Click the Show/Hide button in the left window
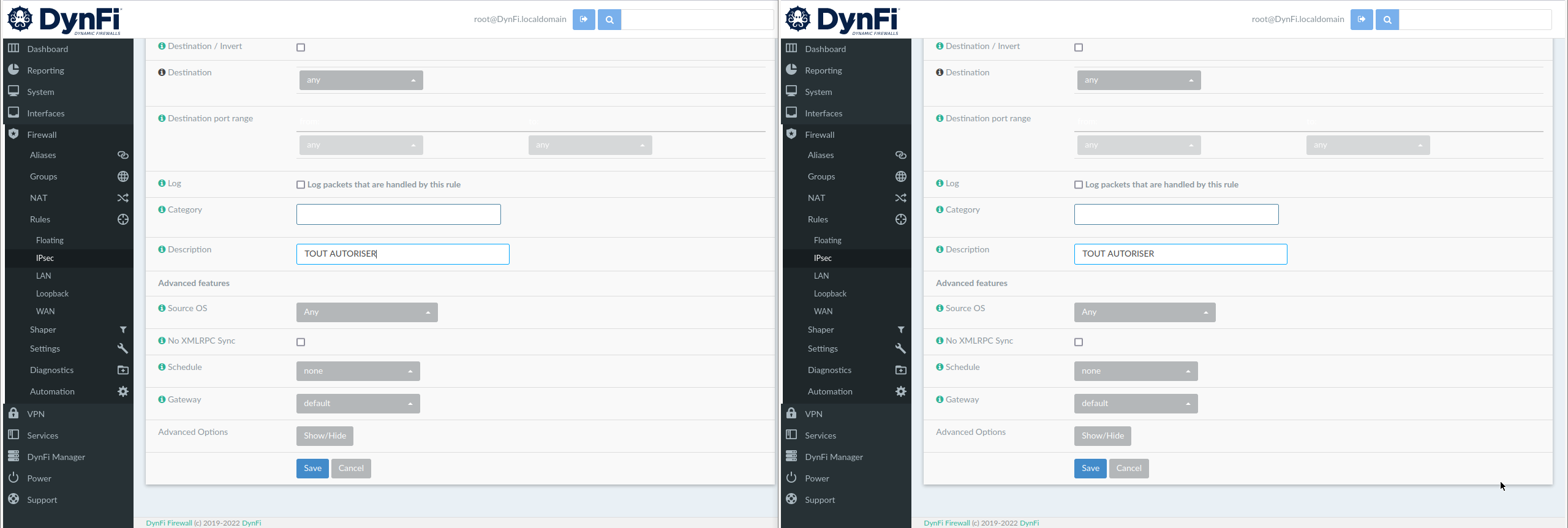The image size is (1568, 528). pyautogui.click(x=325, y=436)
